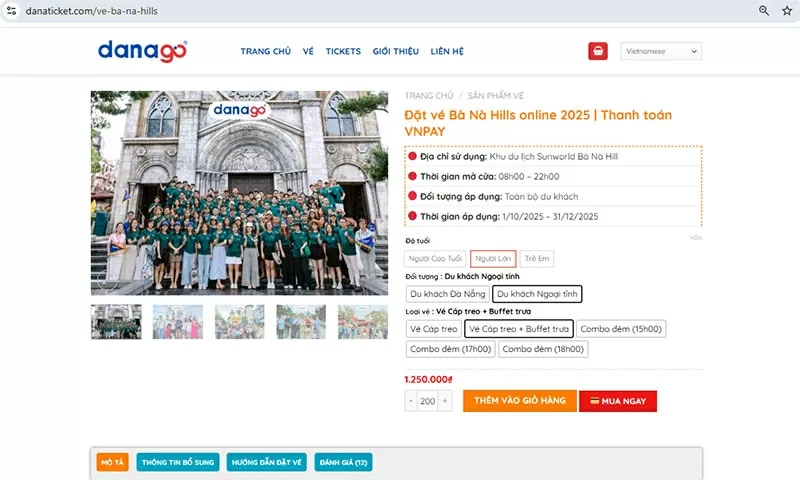
Task: Click the "THÊM VÀO GIỎ HÀNG" button
Action: [x=518, y=401]
